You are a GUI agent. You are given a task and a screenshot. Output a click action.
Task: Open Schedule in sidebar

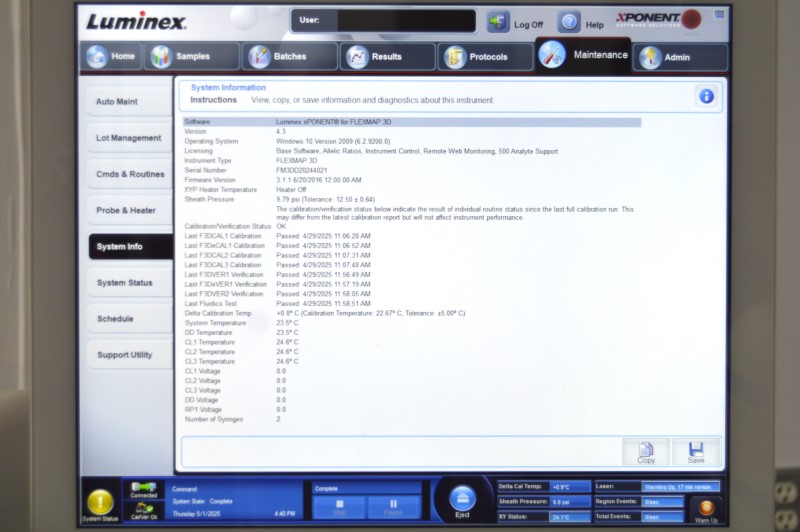(130, 319)
